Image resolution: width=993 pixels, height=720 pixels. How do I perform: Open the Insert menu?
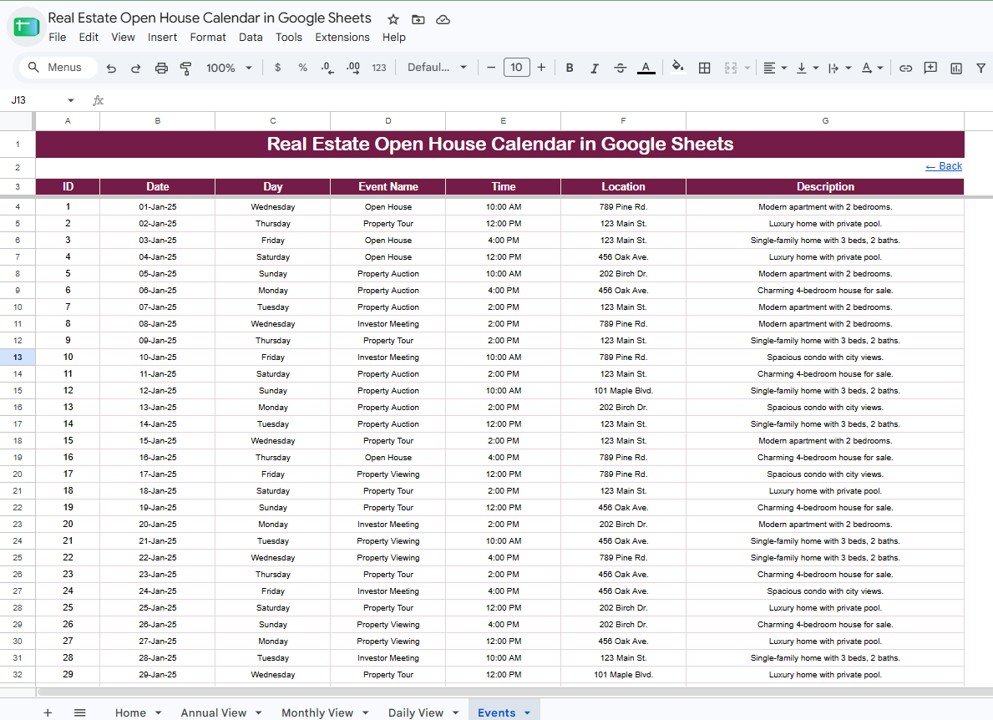click(162, 37)
